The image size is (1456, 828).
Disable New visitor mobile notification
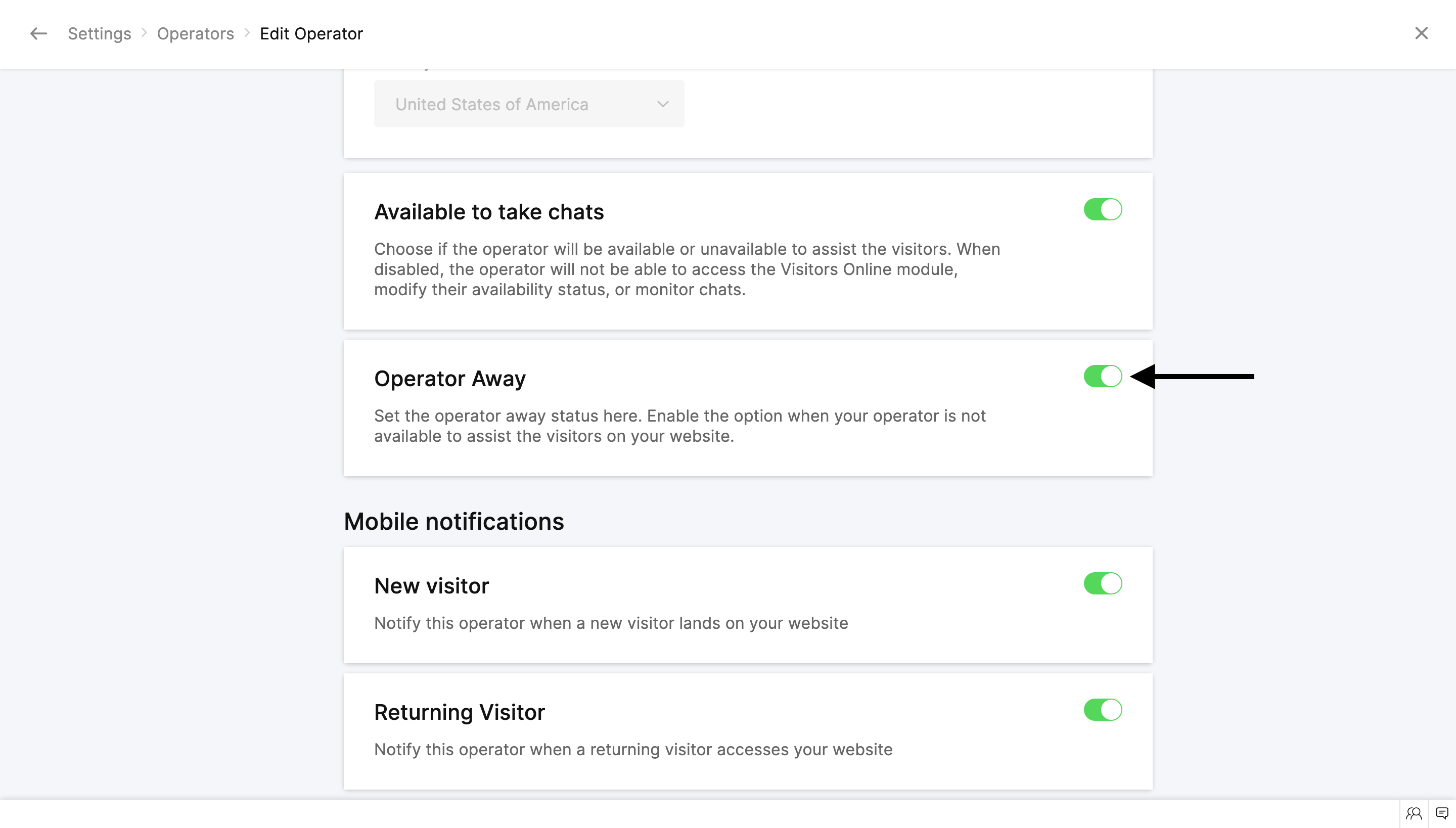(x=1102, y=583)
